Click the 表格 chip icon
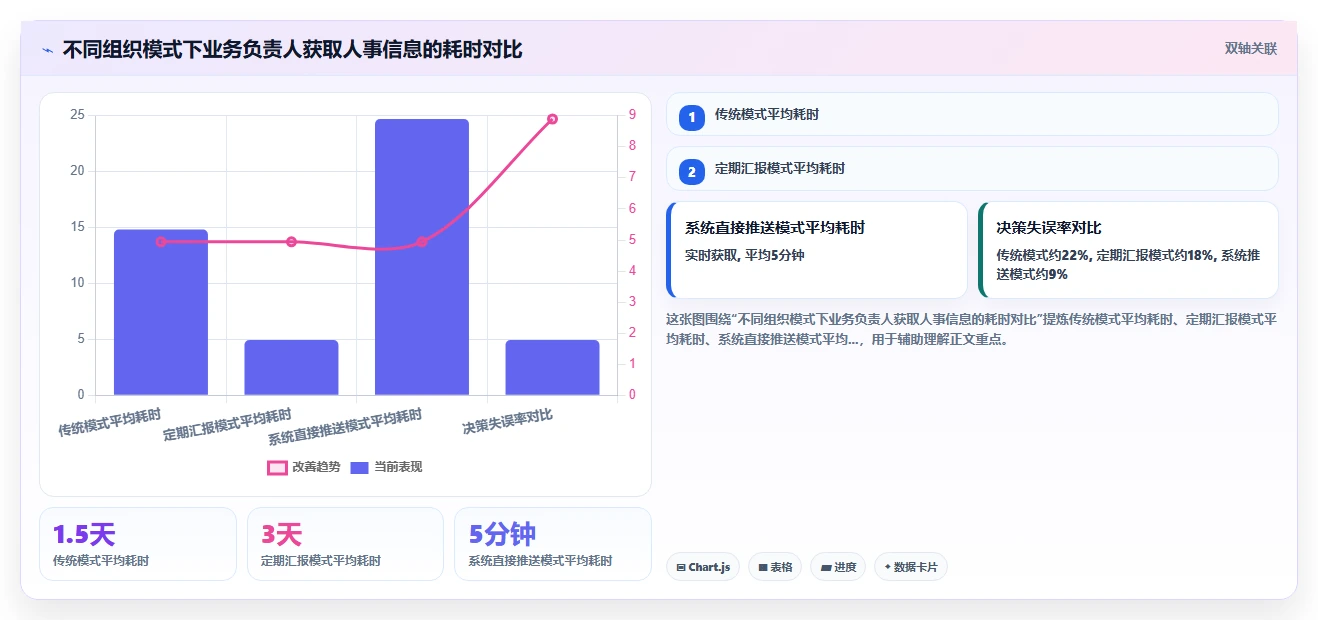Screen dimensions: 1318x620 pos(763,567)
